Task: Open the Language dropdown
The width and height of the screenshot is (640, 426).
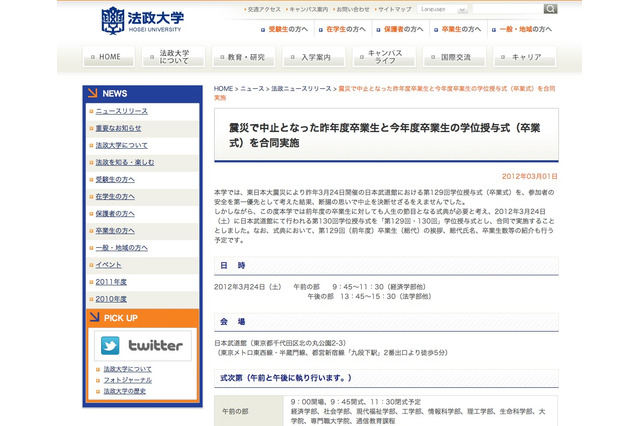Action: [442, 9]
